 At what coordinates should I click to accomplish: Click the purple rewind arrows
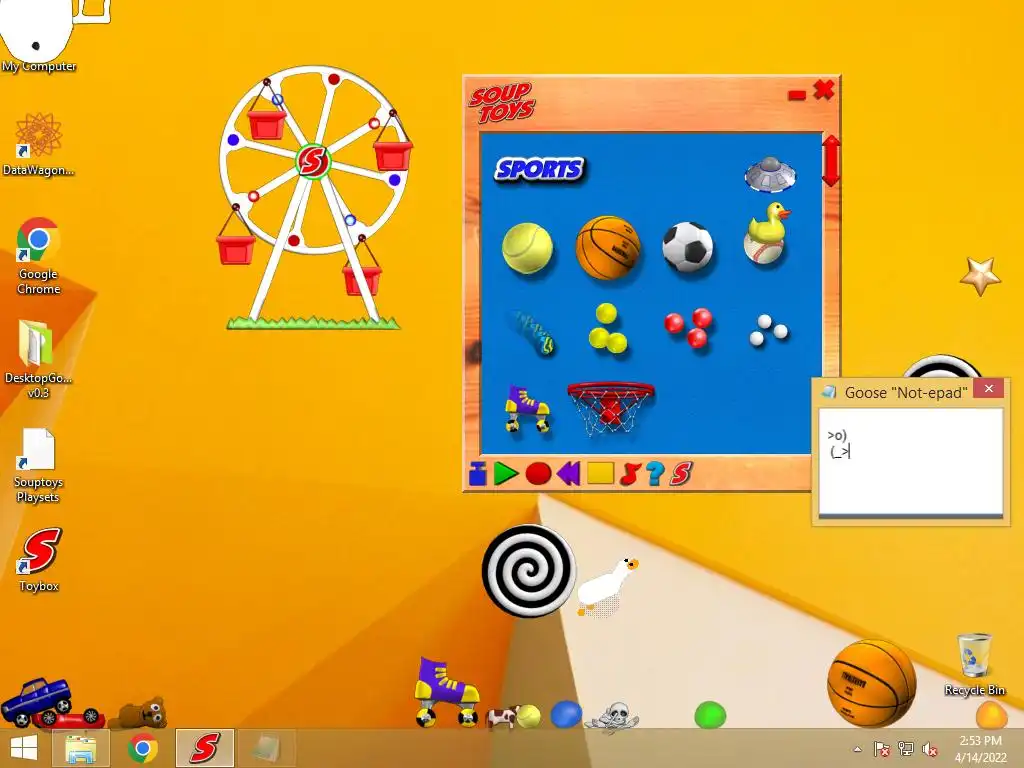pos(568,473)
